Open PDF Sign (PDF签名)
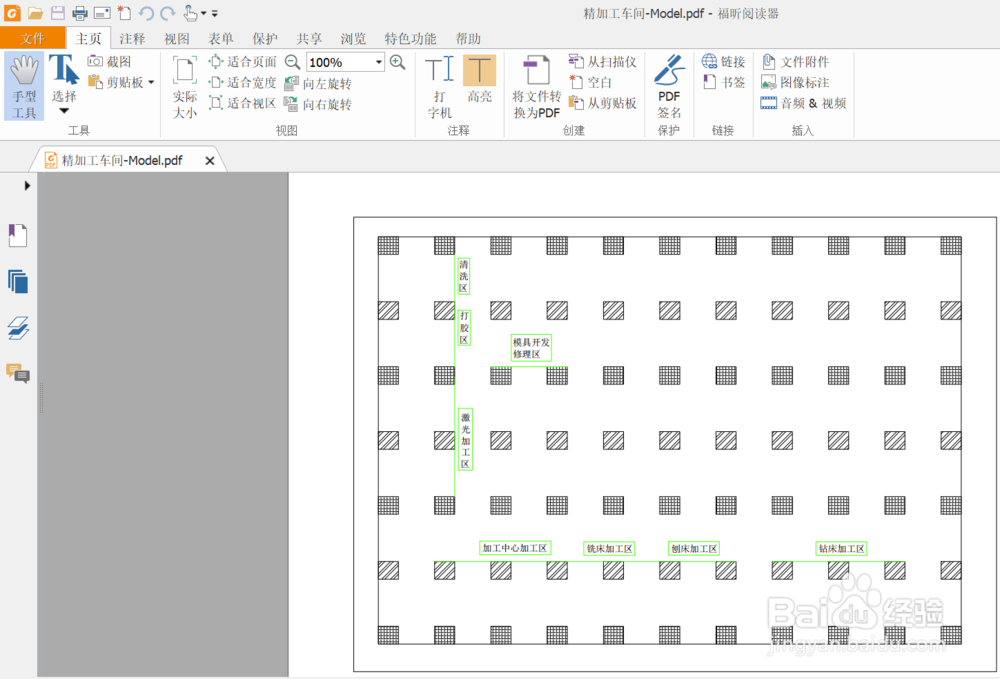 669,87
